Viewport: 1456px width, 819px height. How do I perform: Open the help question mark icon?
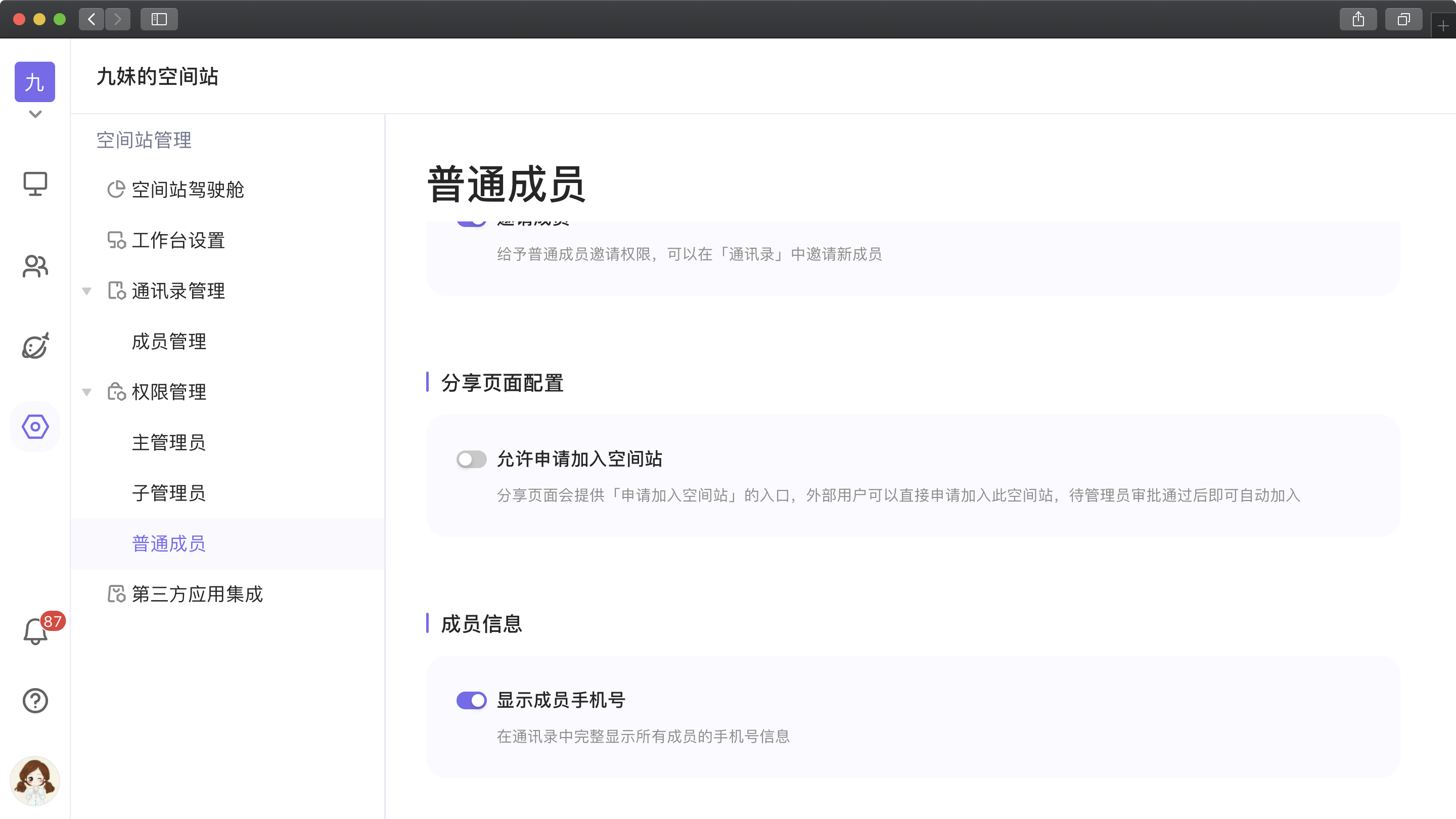coord(35,701)
